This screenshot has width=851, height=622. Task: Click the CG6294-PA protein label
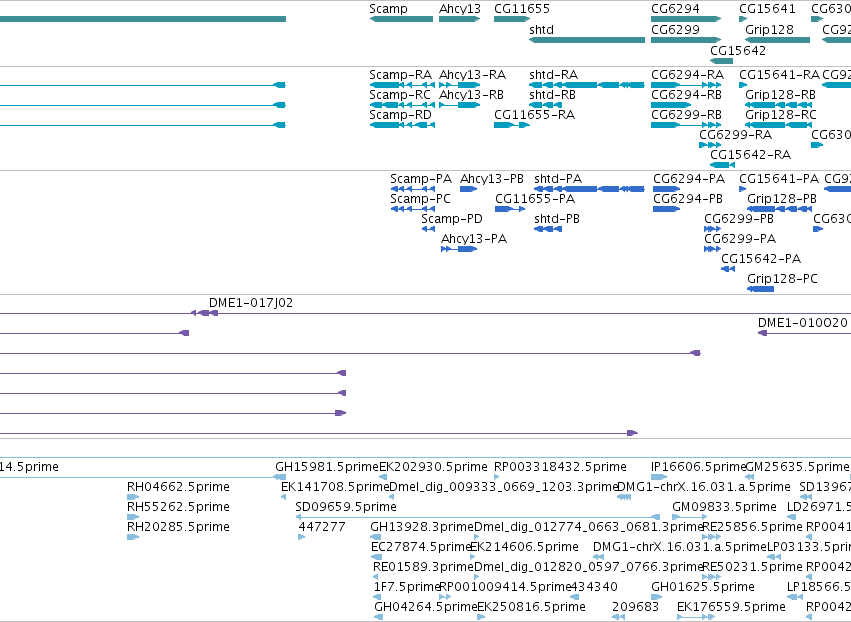click(x=689, y=179)
